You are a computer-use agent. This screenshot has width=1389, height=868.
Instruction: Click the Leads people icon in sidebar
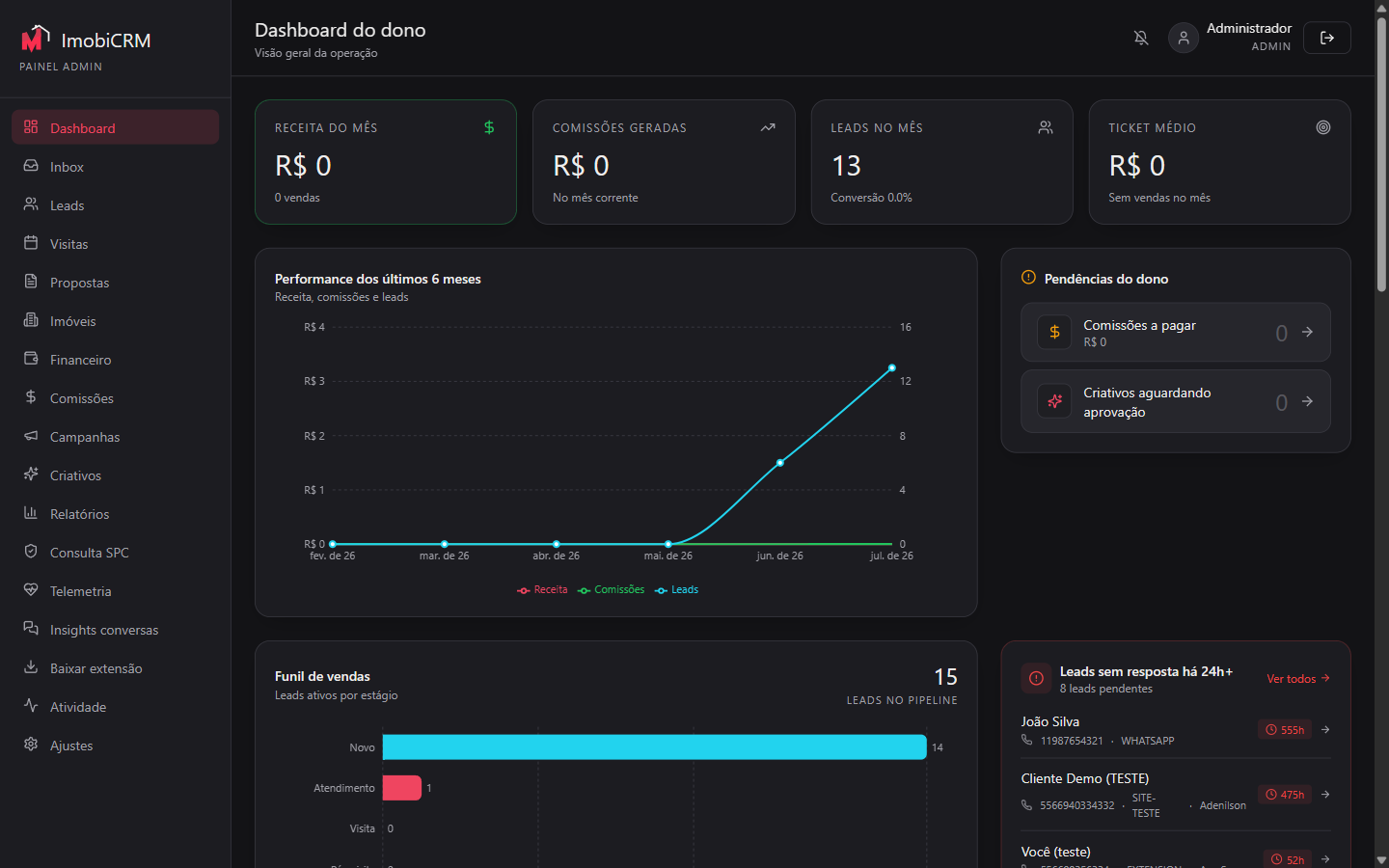pyautogui.click(x=31, y=204)
